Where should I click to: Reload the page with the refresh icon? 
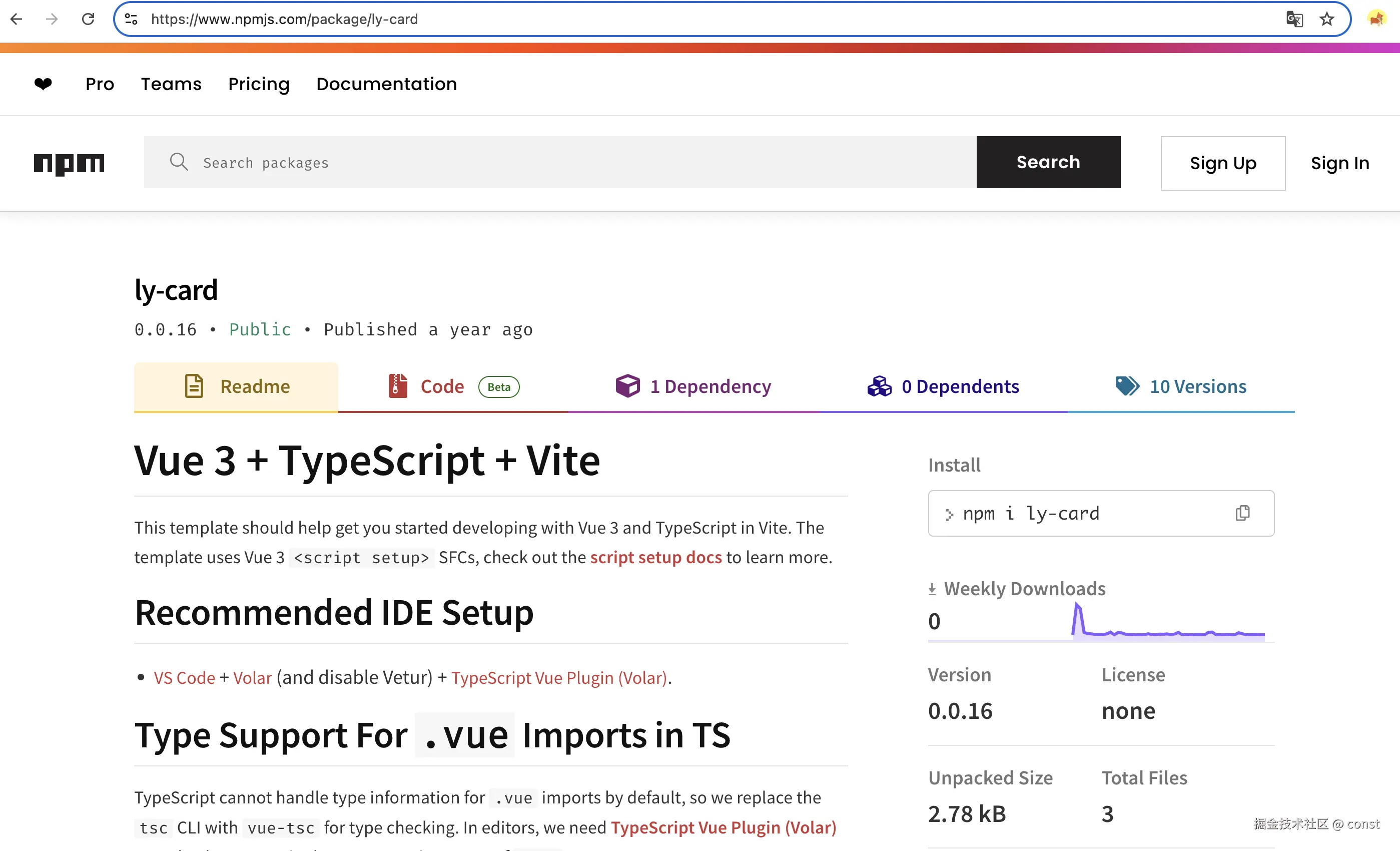(x=88, y=20)
